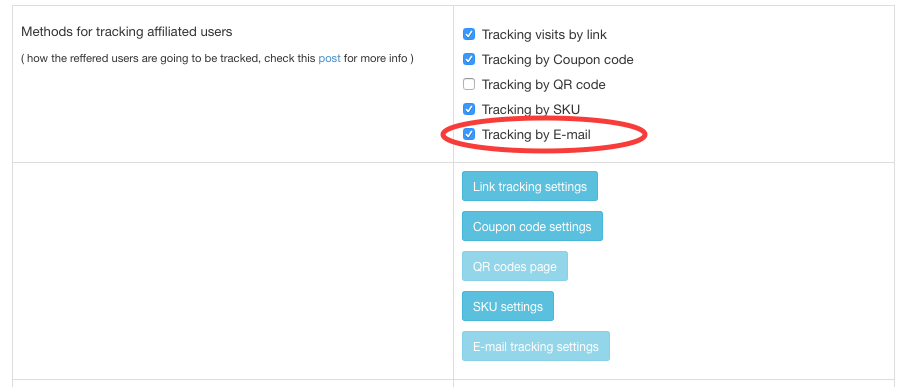The height and width of the screenshot is (387, 901).
Task: Click the SKU settings button
Action: pos(508,306)
